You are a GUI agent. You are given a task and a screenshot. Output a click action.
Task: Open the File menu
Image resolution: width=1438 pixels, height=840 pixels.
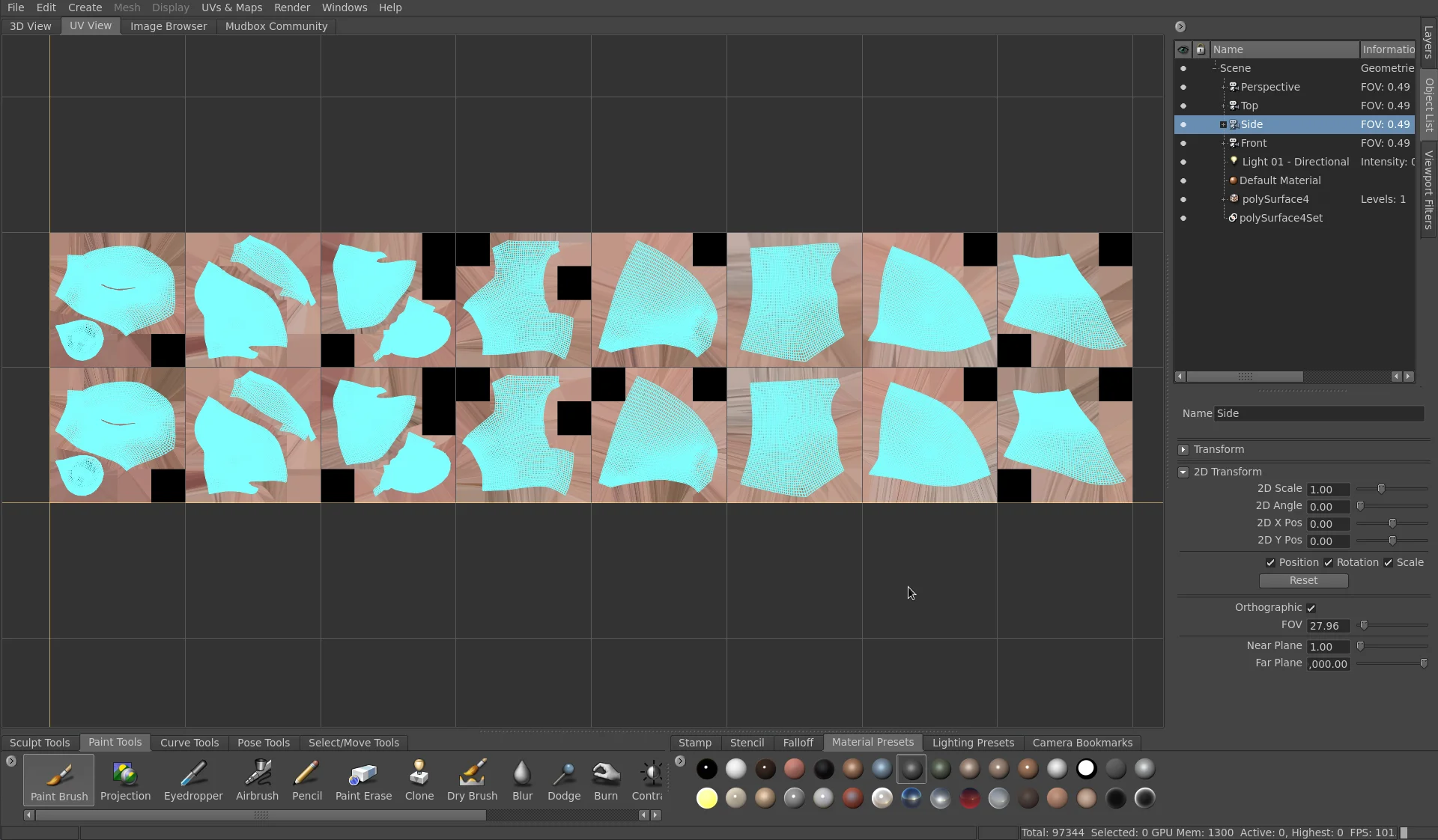[16, 7]
